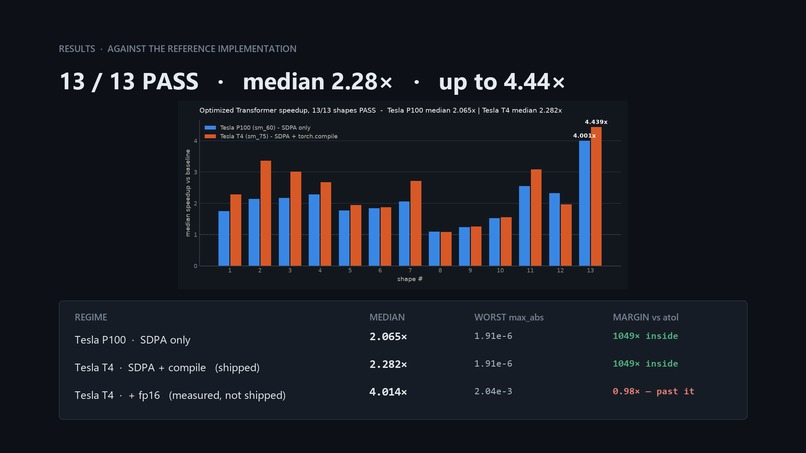Click the blue bar for shape 11
The height and width of the screenshot is (453, 806).
[524, 226]
